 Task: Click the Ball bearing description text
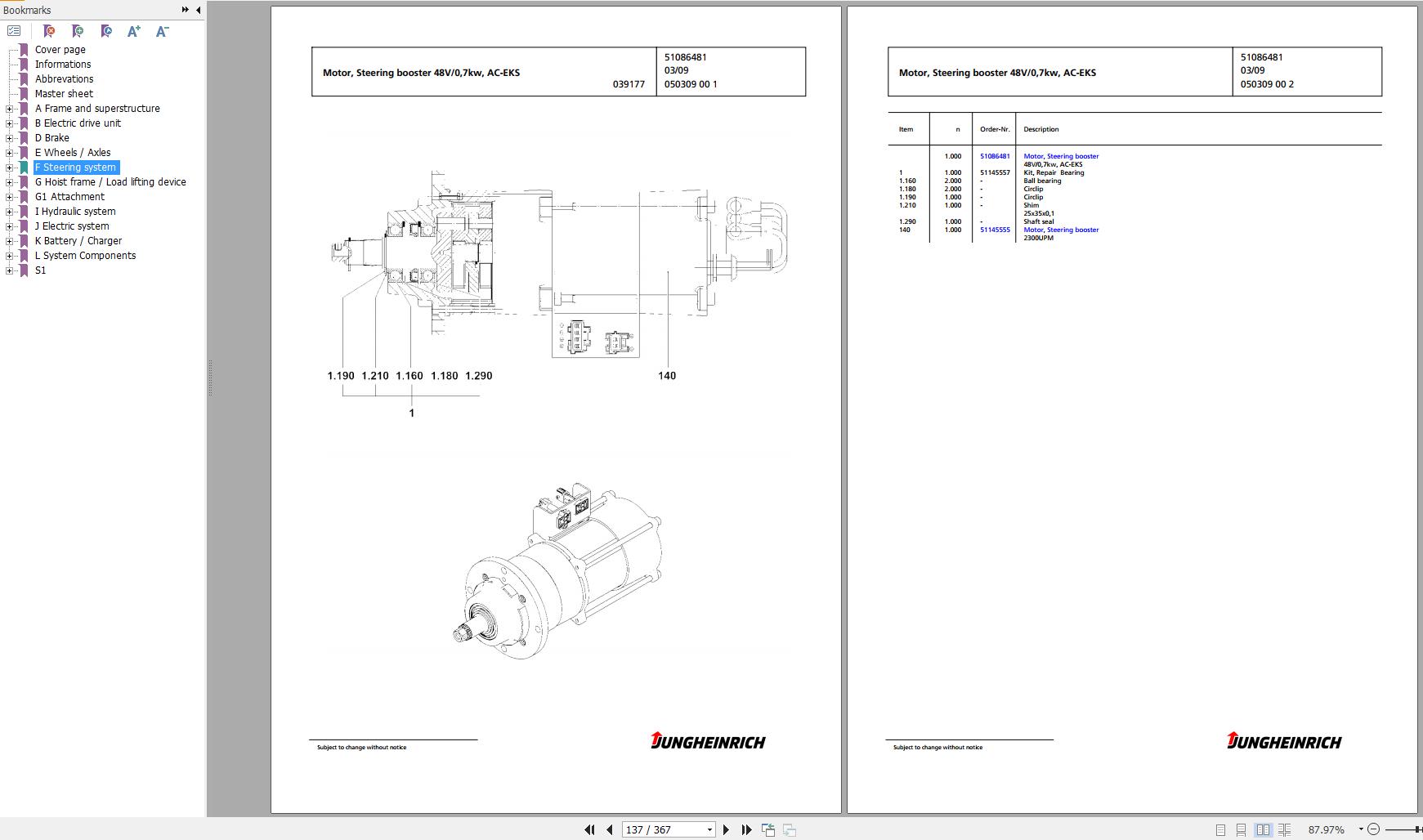point(1042,181)
